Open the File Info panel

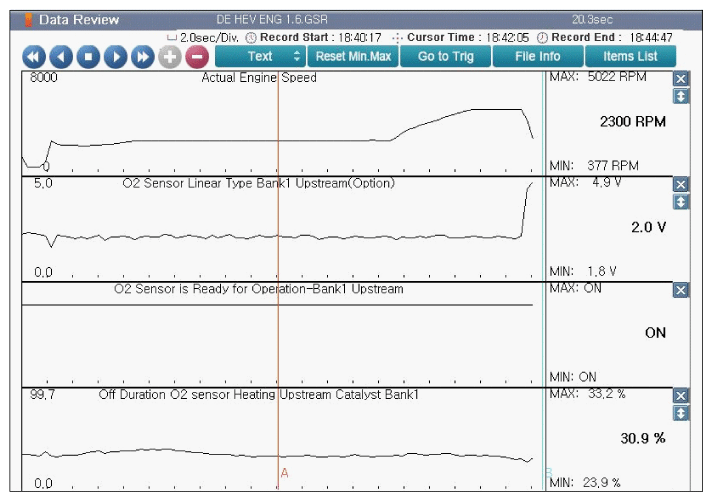click(537, 56)
